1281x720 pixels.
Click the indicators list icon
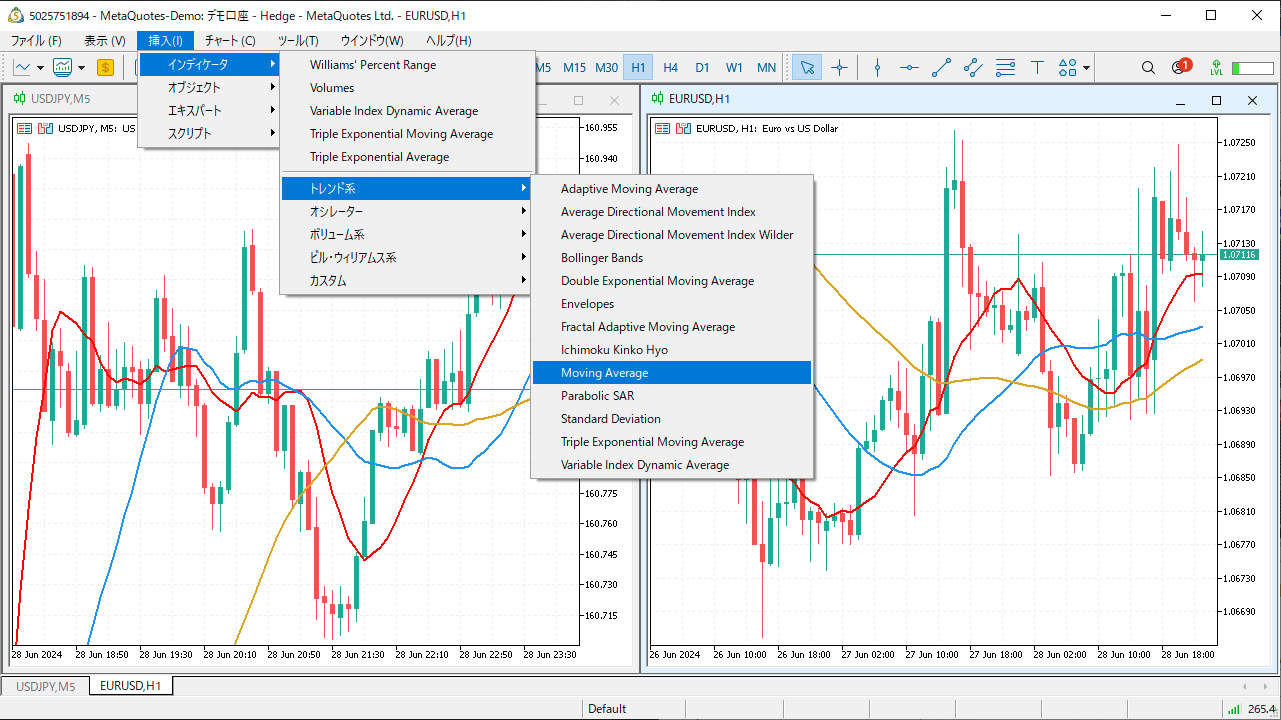[63, 68]
